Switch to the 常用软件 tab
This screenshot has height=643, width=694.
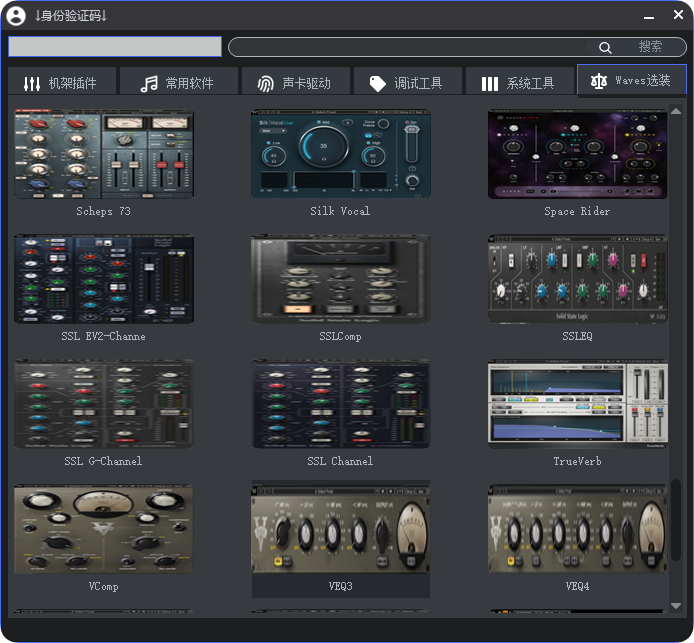(179, 81)
